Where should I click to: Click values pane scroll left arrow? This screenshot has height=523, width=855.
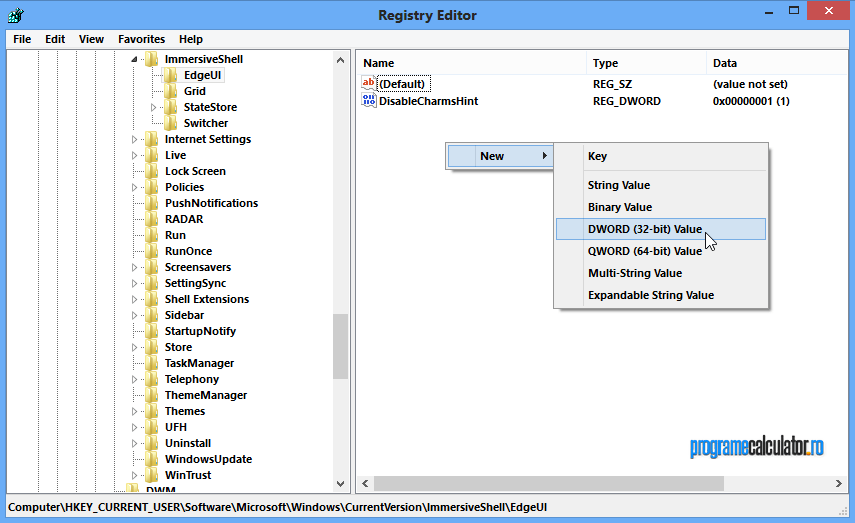365,483
